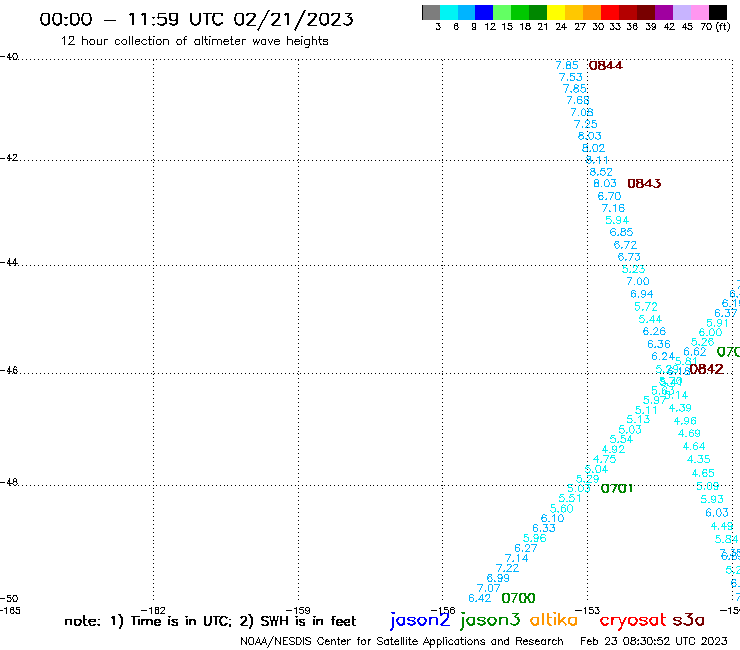Click the 0700 time marker

[518, 599]
